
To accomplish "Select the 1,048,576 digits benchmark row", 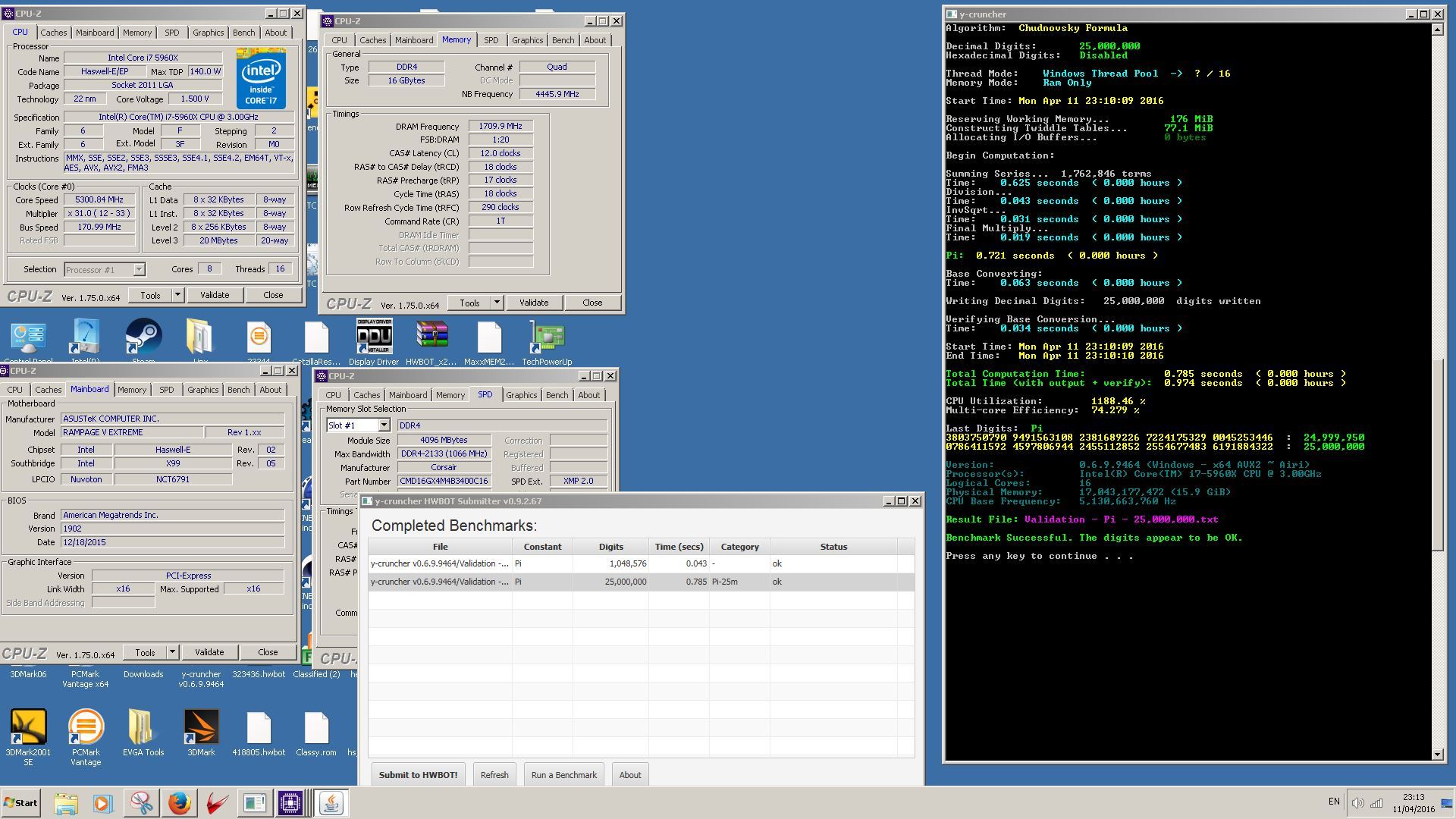I will (641, 563).
